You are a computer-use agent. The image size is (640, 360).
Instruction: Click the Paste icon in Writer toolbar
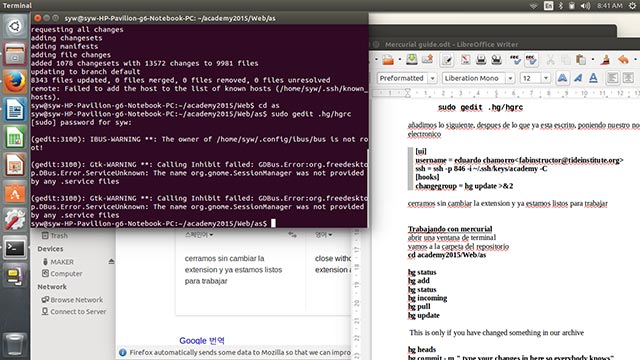[580, 60]
